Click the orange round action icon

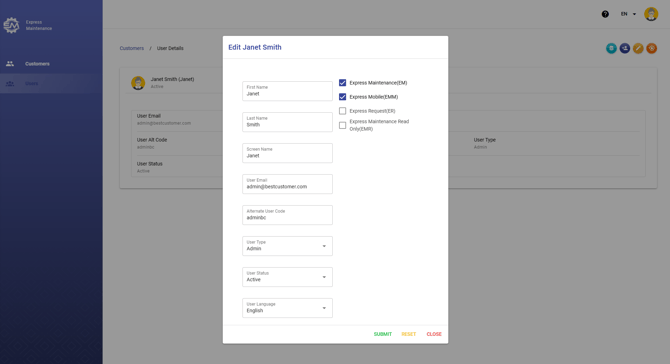point(652,48)
